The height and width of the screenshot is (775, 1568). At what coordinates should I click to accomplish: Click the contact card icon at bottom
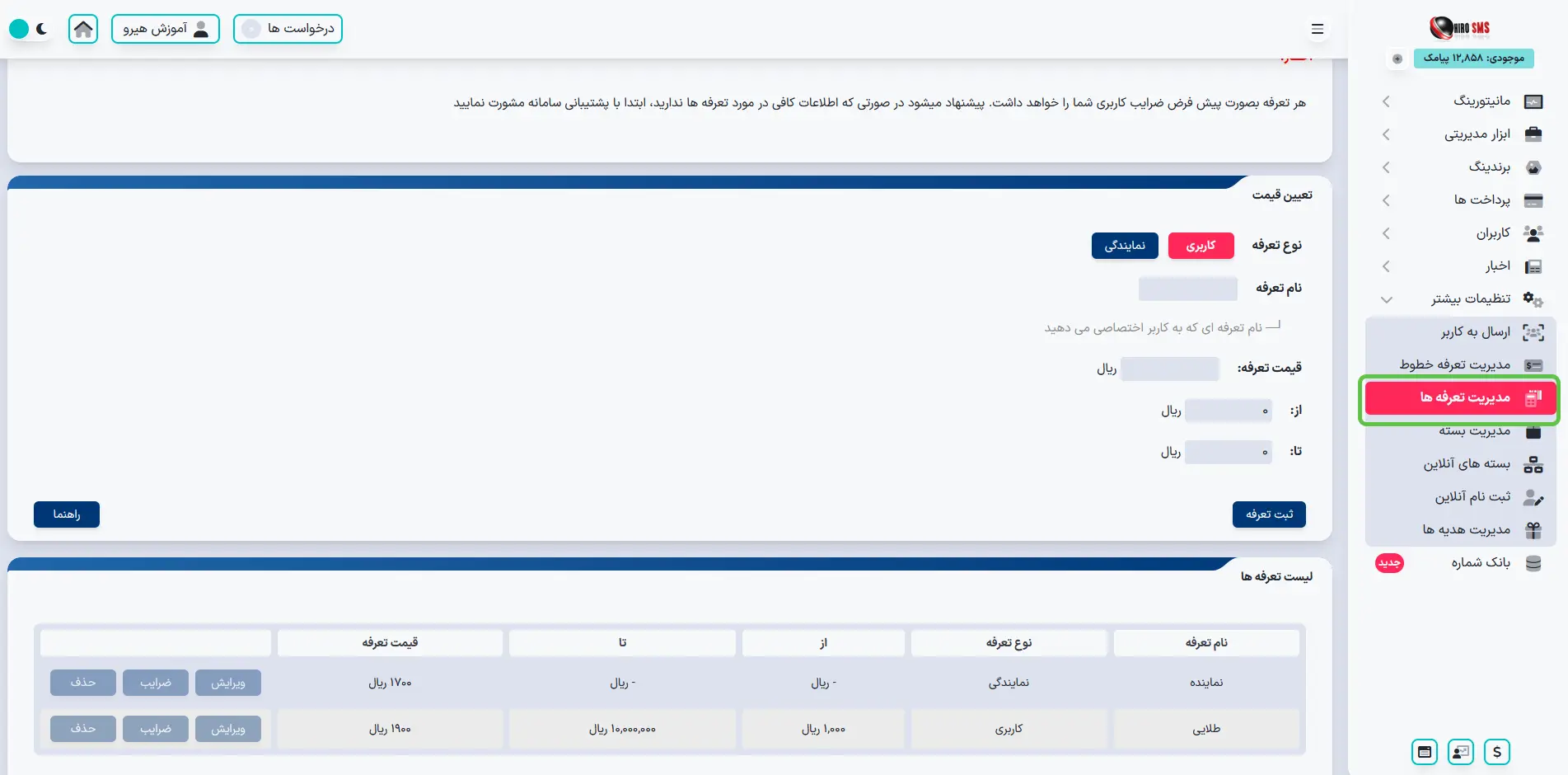point(1460,752)
